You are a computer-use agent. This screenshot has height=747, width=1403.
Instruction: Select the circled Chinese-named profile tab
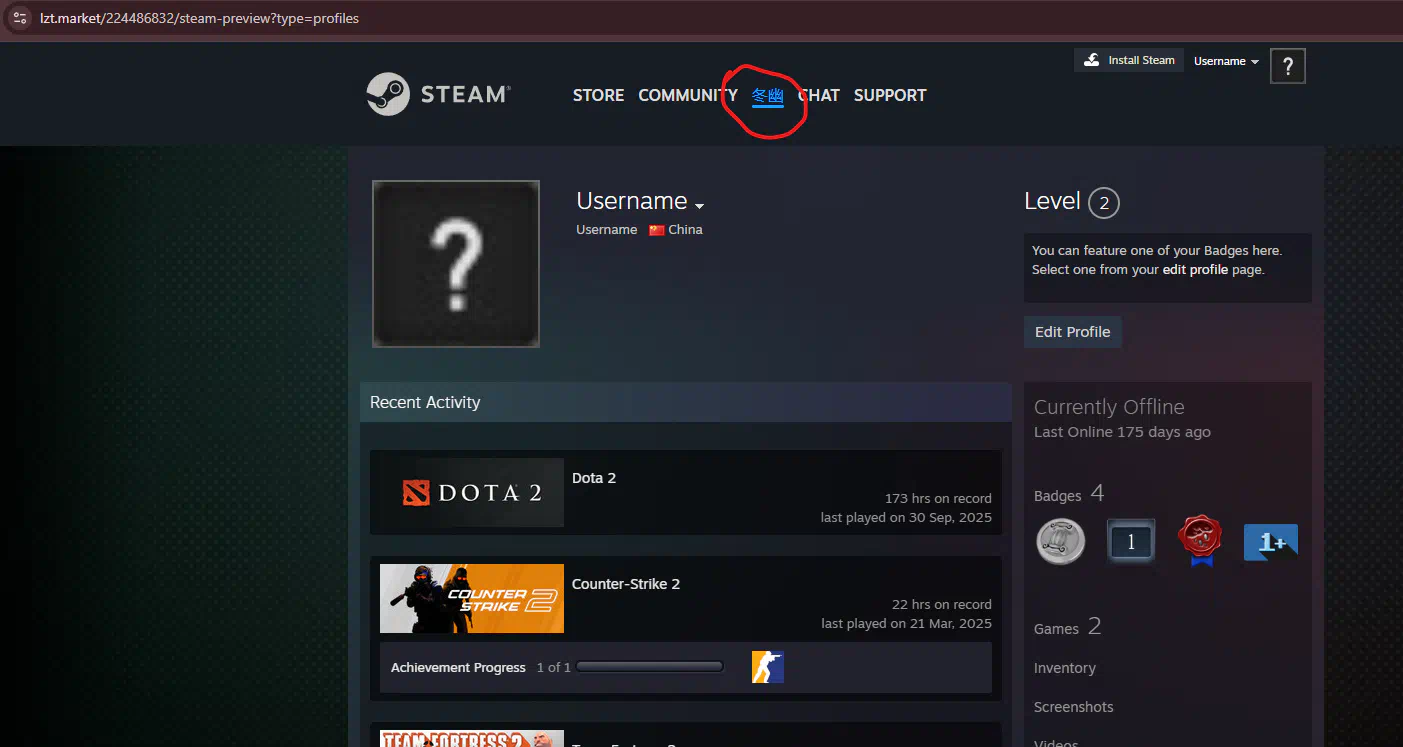tap(767, 96)
